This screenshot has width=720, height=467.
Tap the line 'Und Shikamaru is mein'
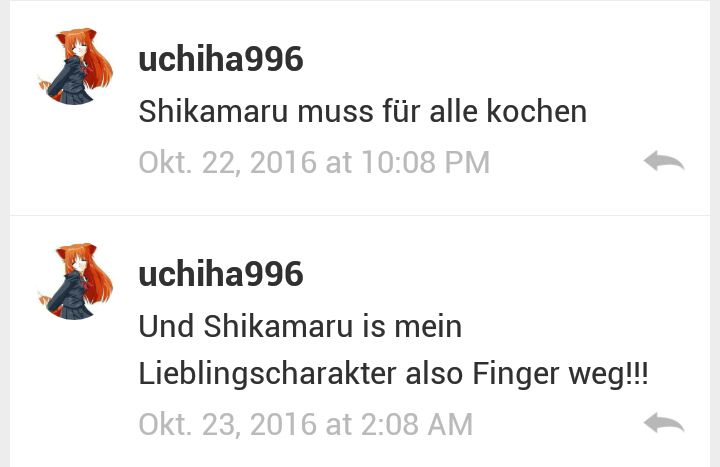300,326
